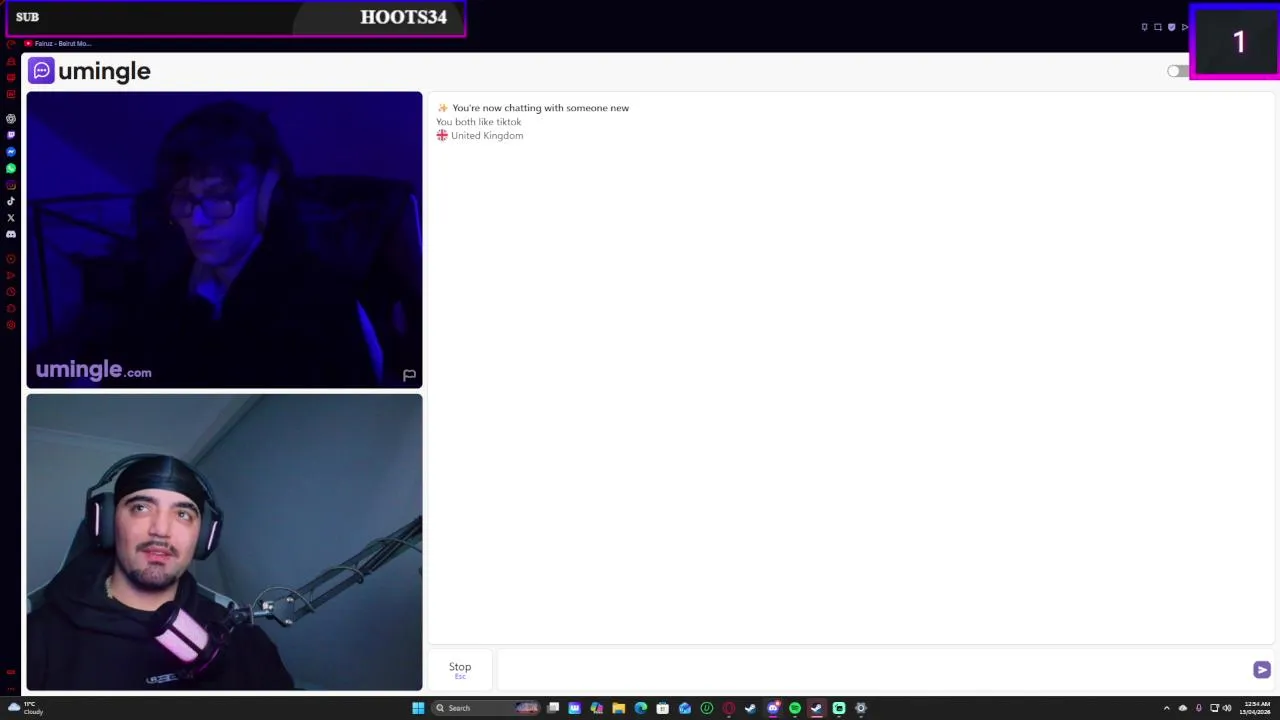The image size is (1280, 720).
Task: Open Discord from the taskbar
Action: [x=773, y=708]
